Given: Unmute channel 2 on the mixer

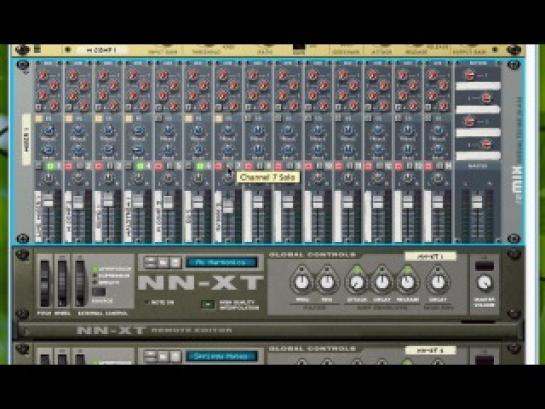Looking at the screenshot, I should tap(68, 166).
